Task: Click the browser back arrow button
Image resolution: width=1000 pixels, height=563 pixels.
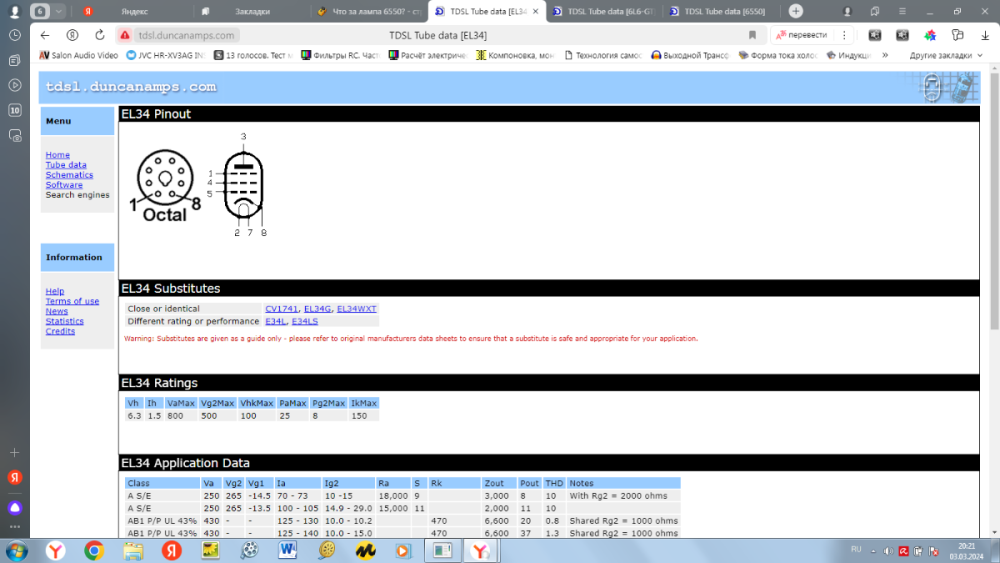Action: coord(46,34)
